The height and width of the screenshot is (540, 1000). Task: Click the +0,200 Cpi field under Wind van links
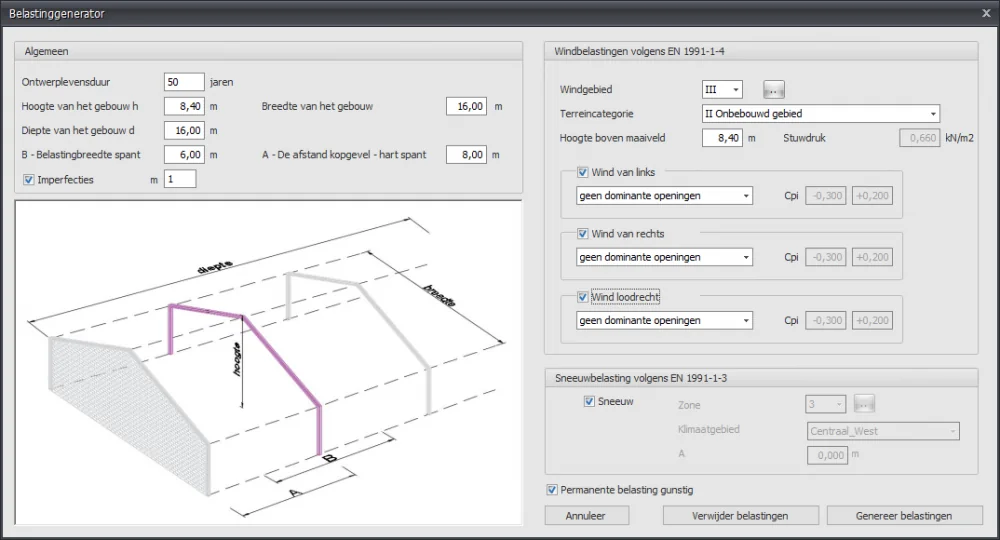click(x=872, y=196)
